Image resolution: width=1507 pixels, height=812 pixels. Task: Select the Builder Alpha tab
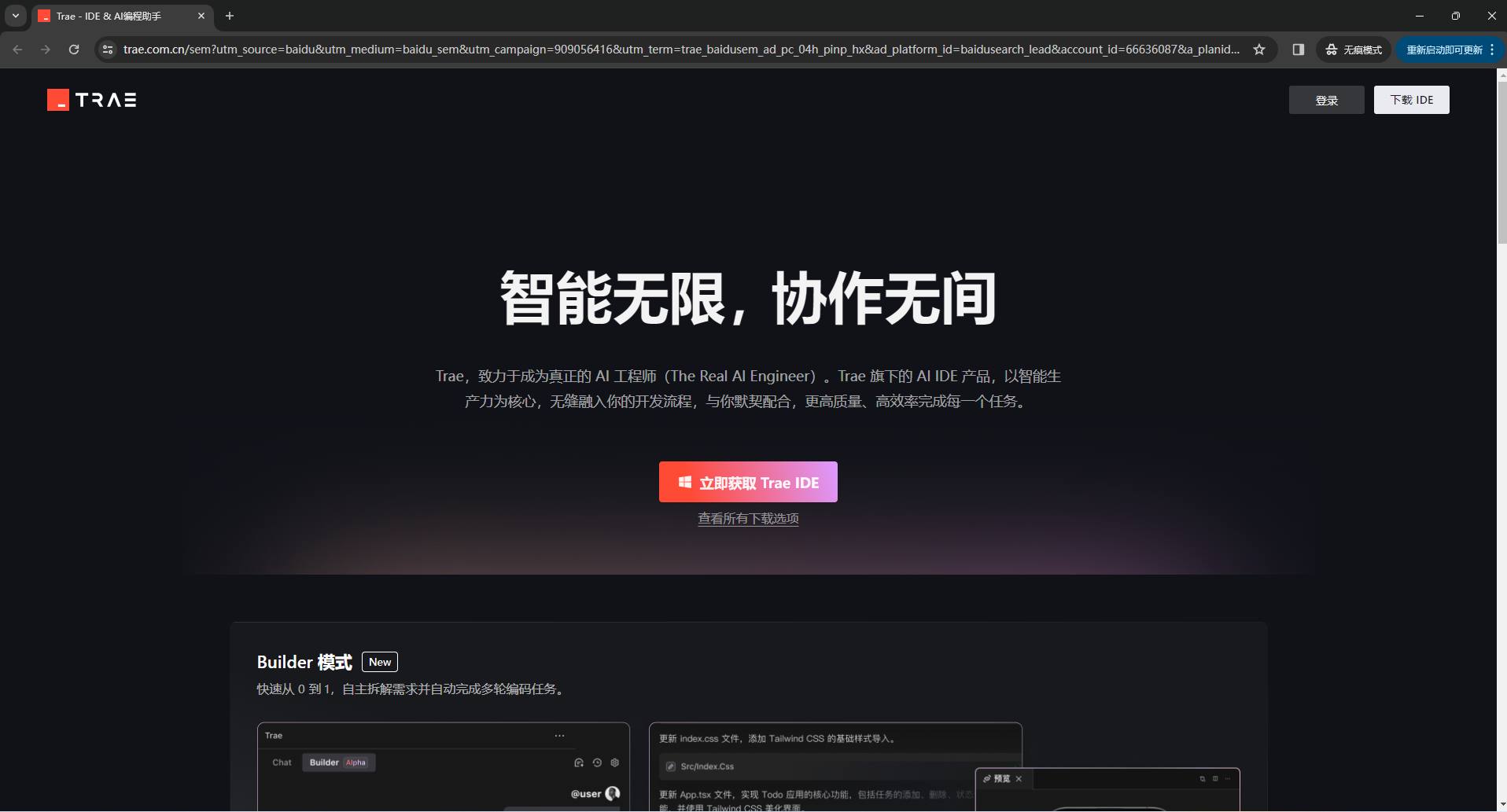[338, 762]
